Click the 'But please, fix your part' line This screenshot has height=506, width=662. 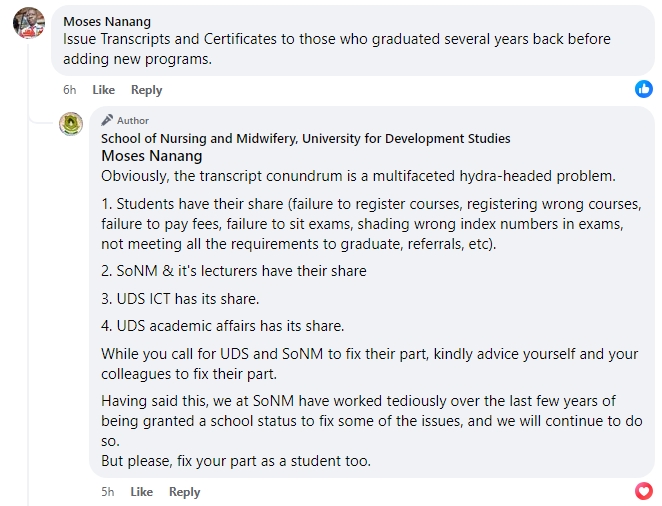pyautogui.click(x=236, y=461)
